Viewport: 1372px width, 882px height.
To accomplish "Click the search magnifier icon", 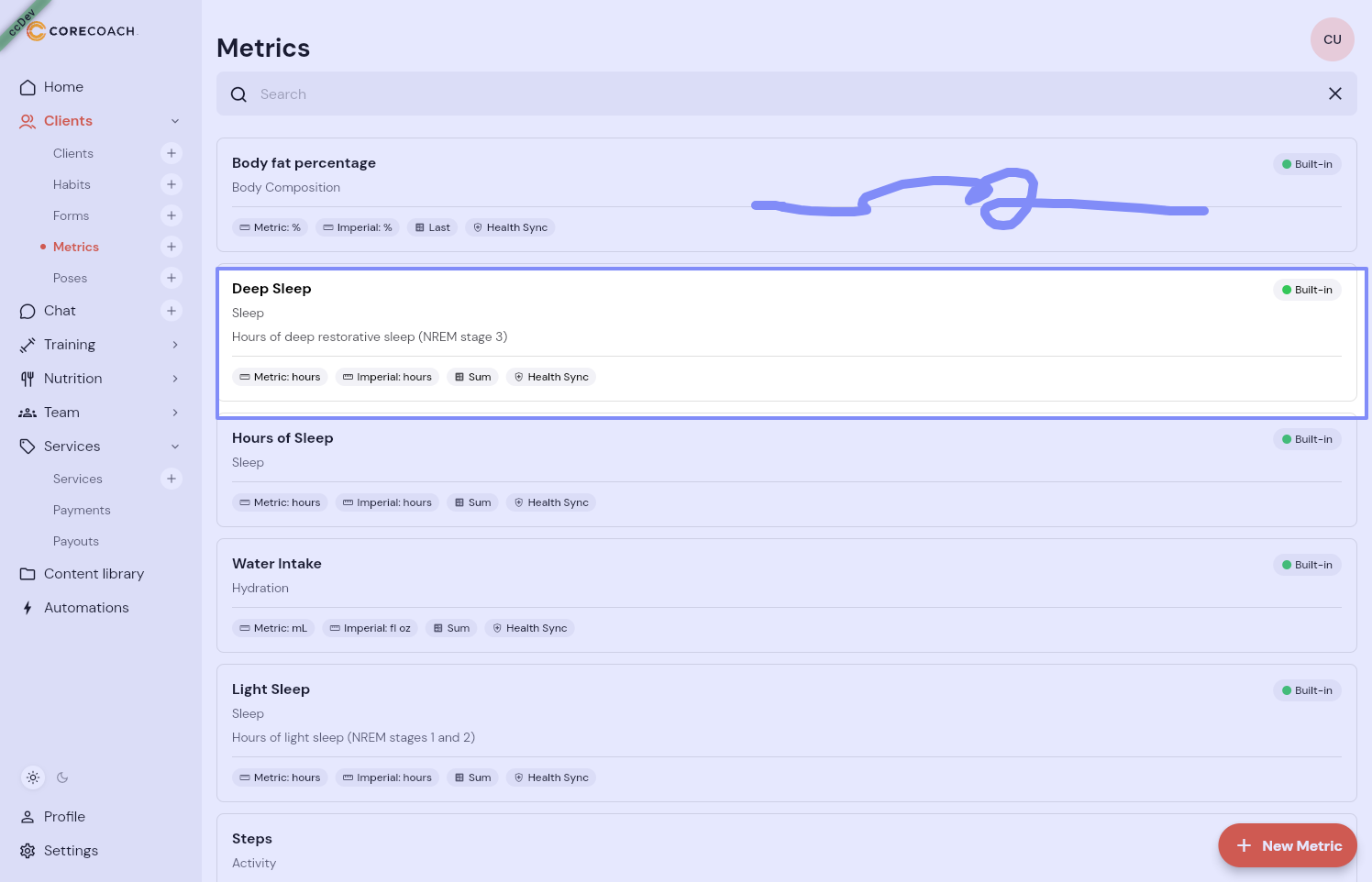I will tap(238, 94).
